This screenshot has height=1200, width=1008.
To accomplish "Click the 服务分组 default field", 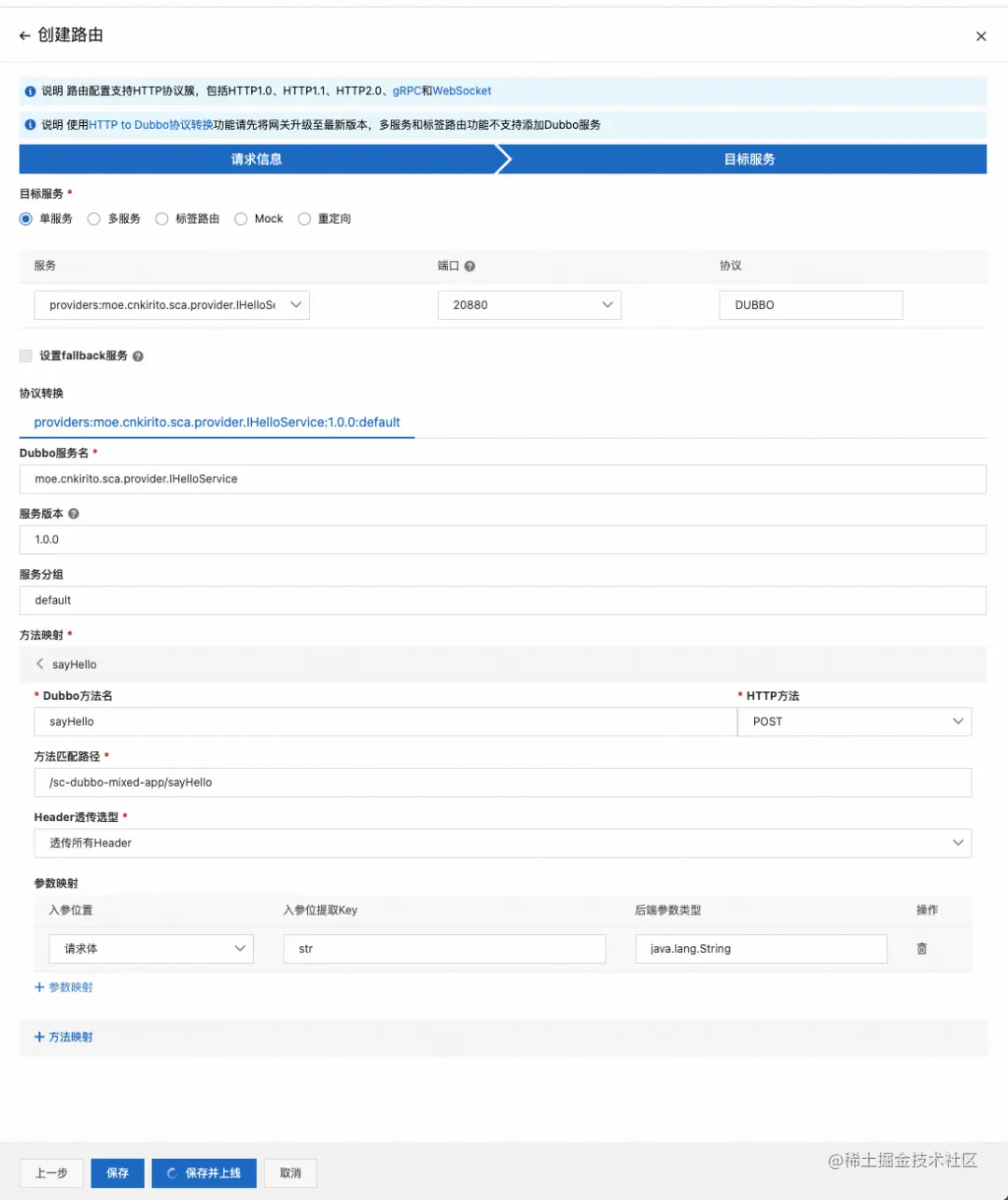I will [x=503, y=601].
